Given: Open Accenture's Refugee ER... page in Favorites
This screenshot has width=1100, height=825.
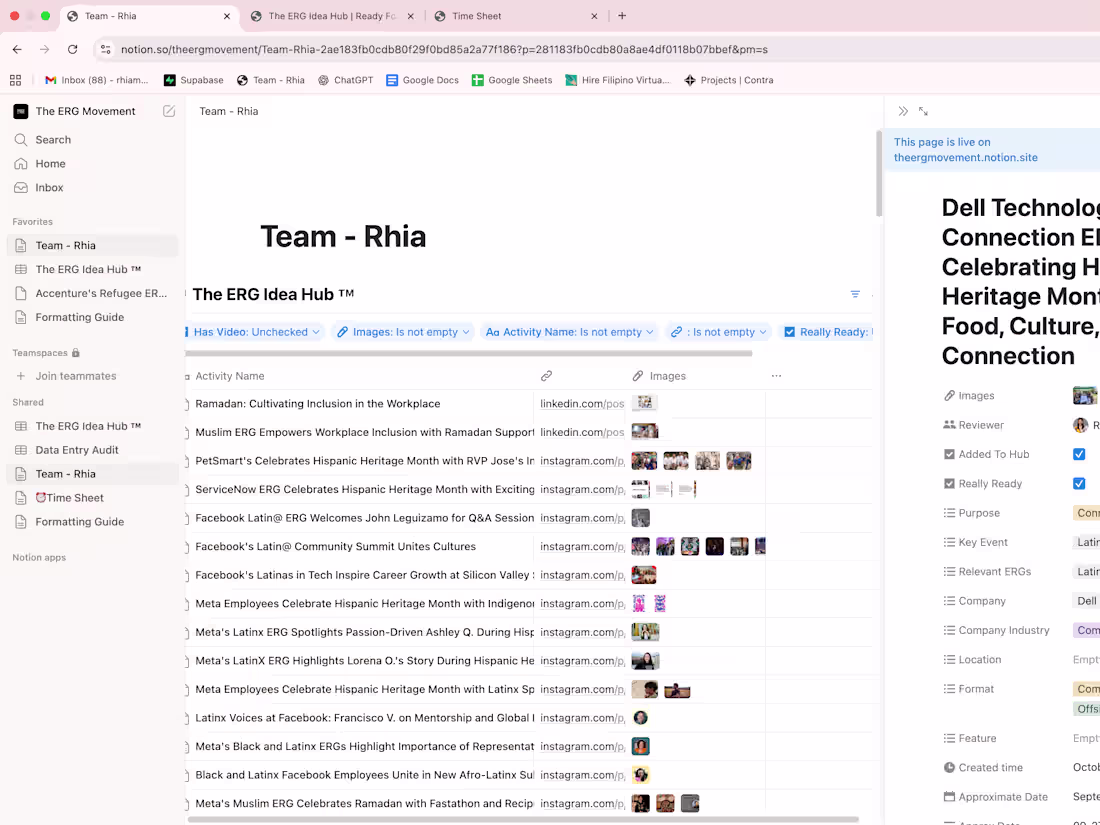Looking at the screenshot, I should point(91,293).
